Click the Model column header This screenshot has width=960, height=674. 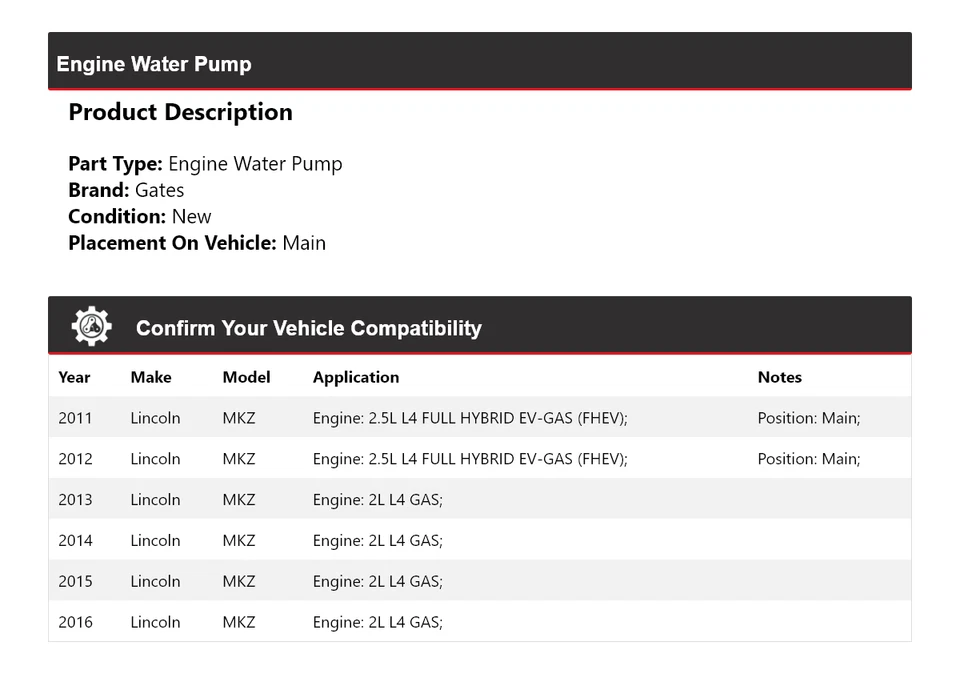(x=246, y=377)
